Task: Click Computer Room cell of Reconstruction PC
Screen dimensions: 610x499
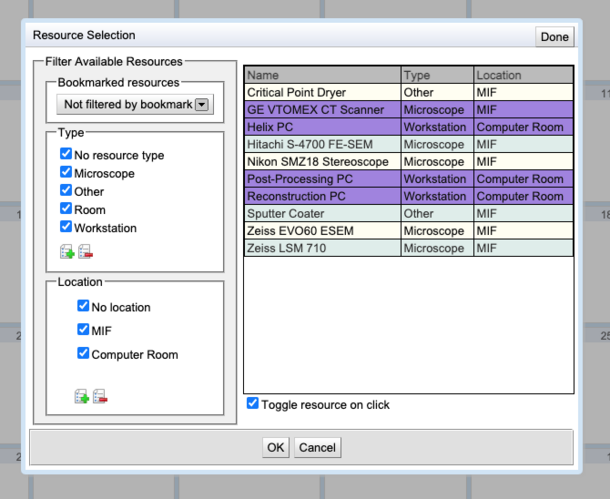Action: click(524, 196)
